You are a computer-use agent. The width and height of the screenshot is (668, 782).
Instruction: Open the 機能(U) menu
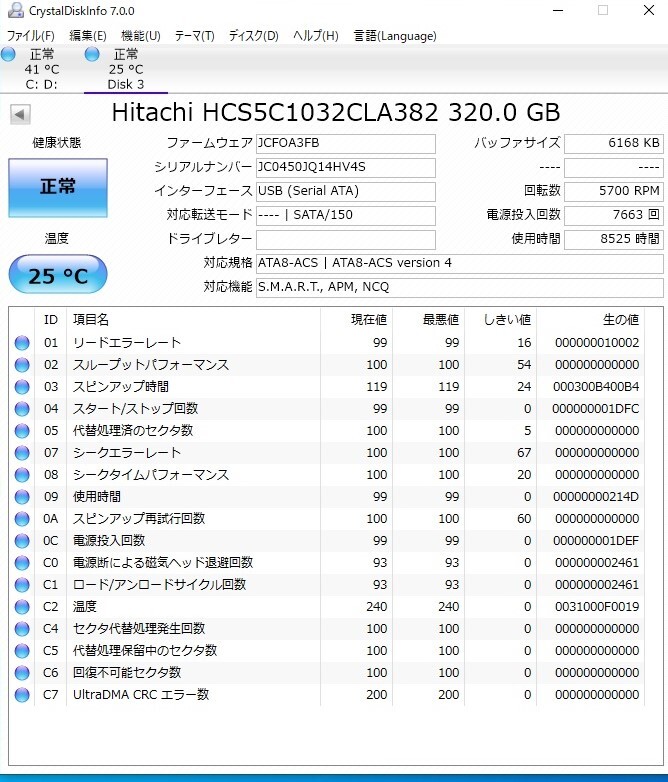click(141, 36)
